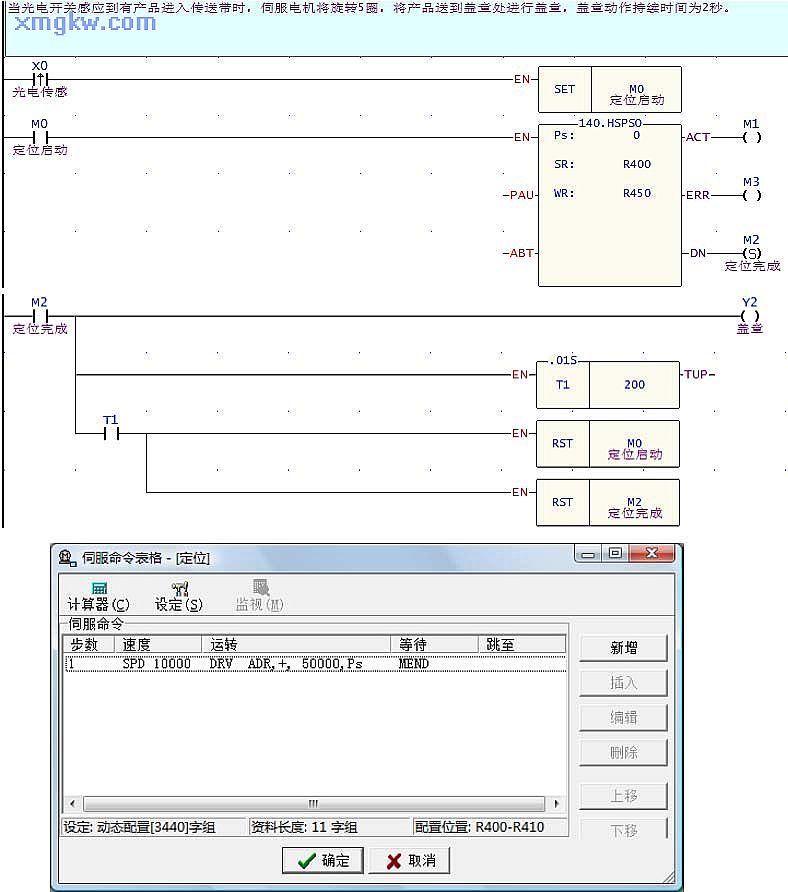The image size is (788, 892).
Task: Confirm the dialog with 确定
Action: pos(323,860)
